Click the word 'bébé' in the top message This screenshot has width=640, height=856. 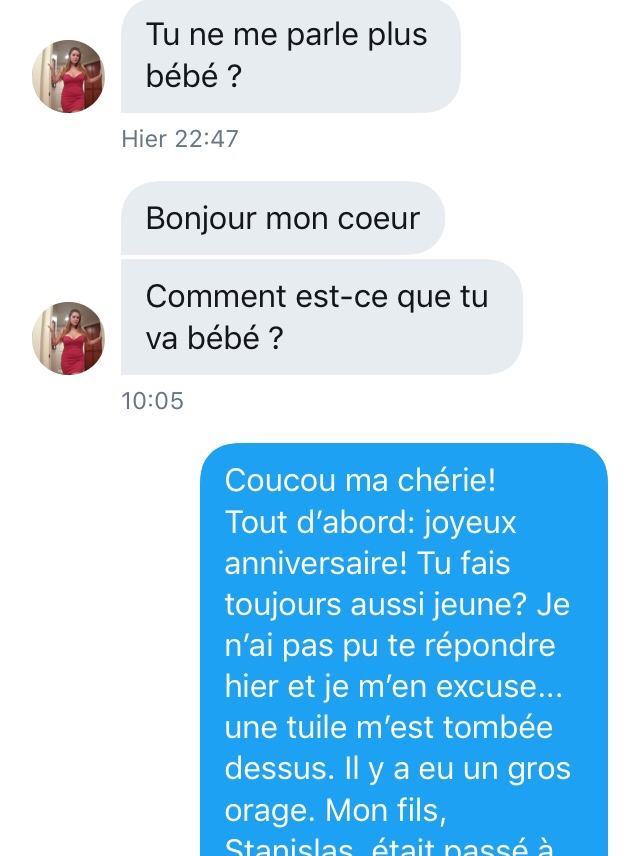coord(182,75)
